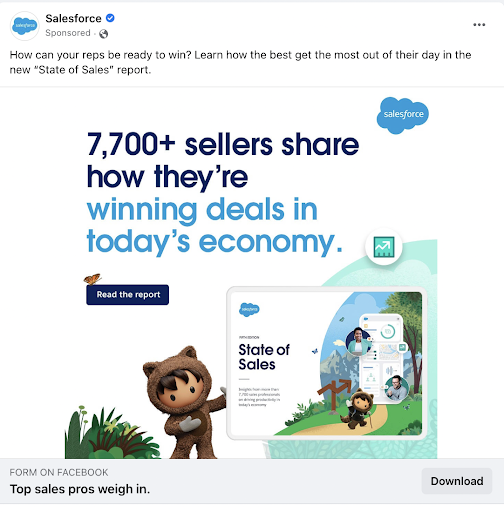Click the small hiking Astro on report cover

point(358,408)
